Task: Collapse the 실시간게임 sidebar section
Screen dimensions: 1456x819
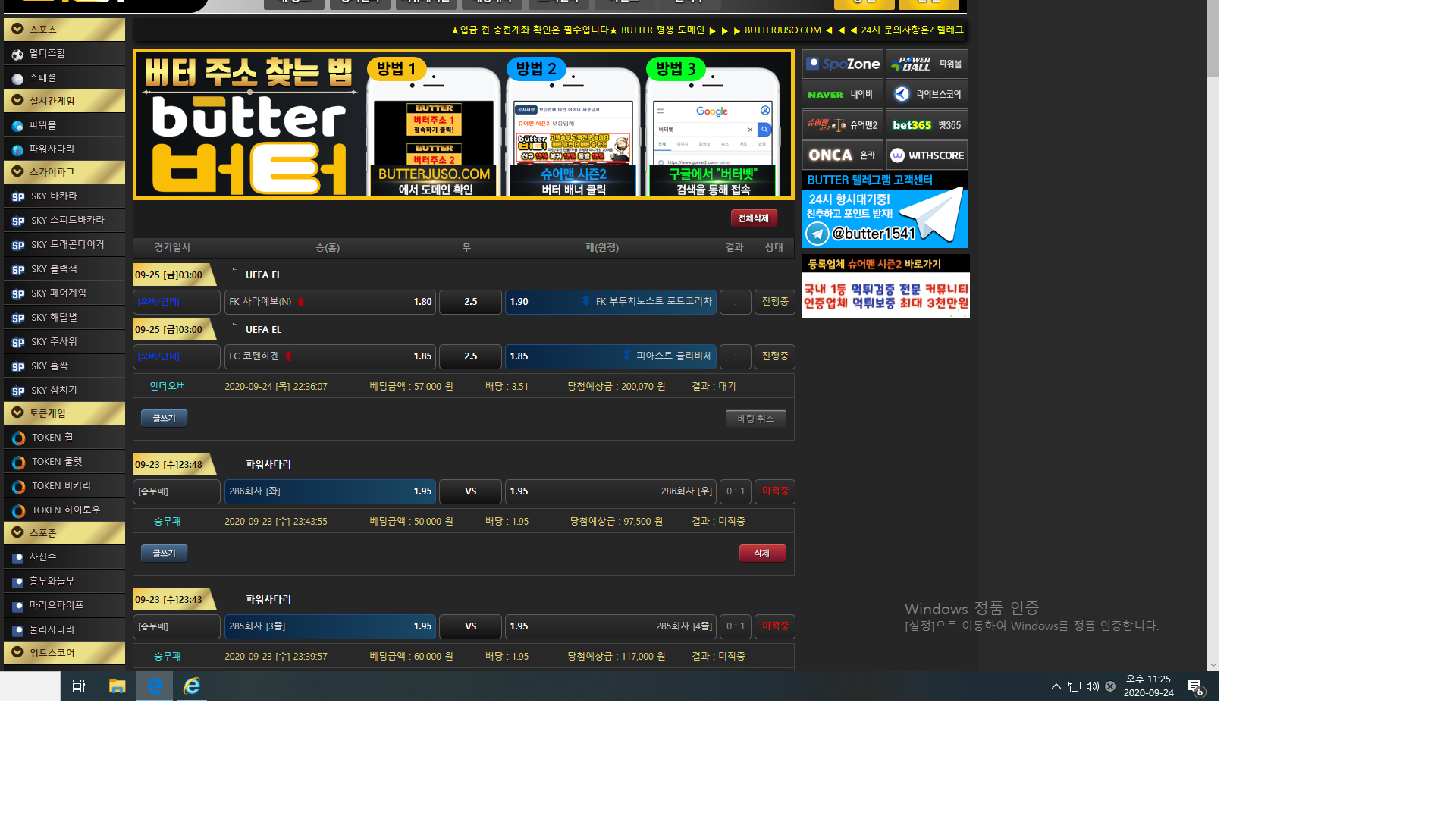Action: [x=17, y=101]
